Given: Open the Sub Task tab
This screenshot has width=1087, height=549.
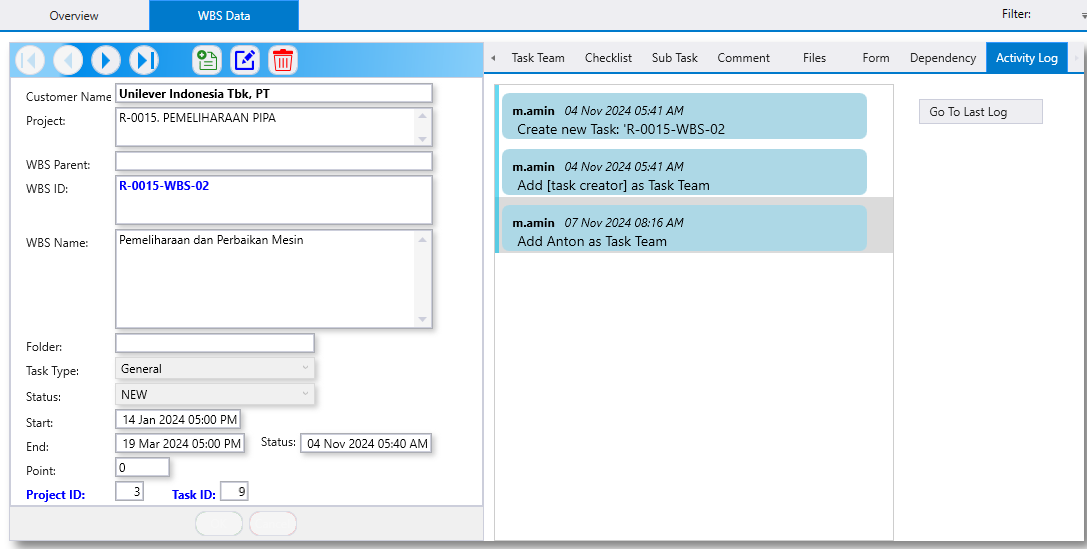Looking at the screenshot, I should coord(675,58).
